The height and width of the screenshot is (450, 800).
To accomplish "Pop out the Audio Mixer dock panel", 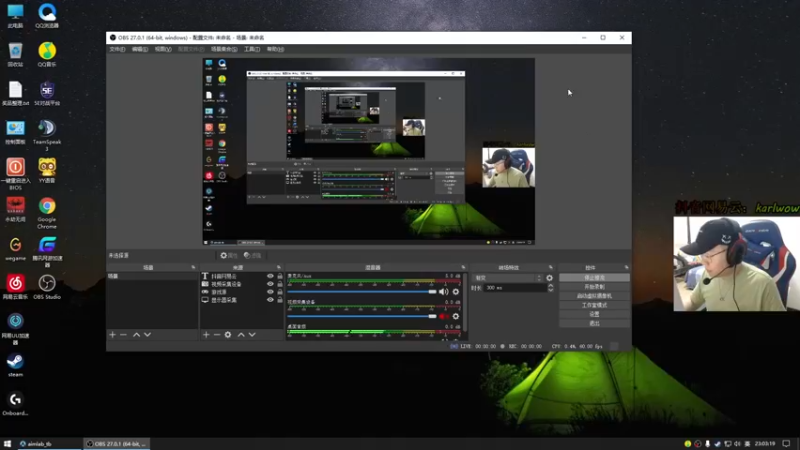I will (x=463, y=267).
